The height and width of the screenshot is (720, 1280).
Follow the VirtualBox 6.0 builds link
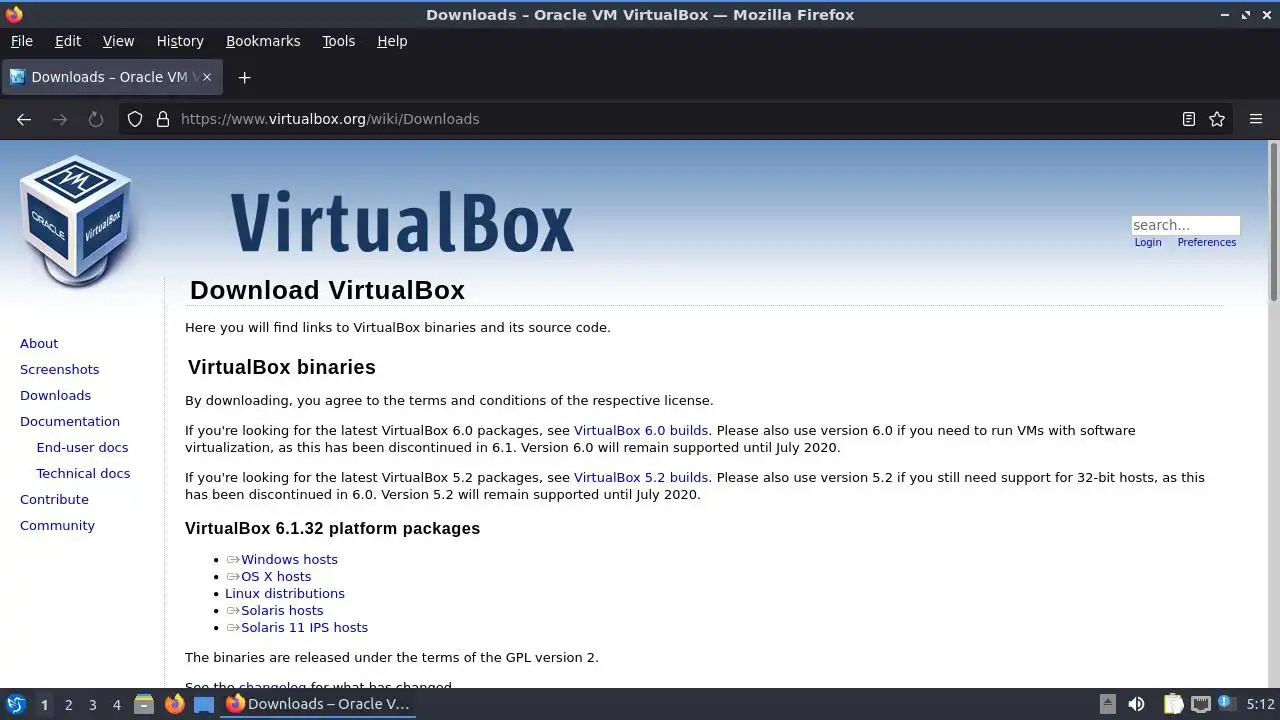(x=641, y=430)
